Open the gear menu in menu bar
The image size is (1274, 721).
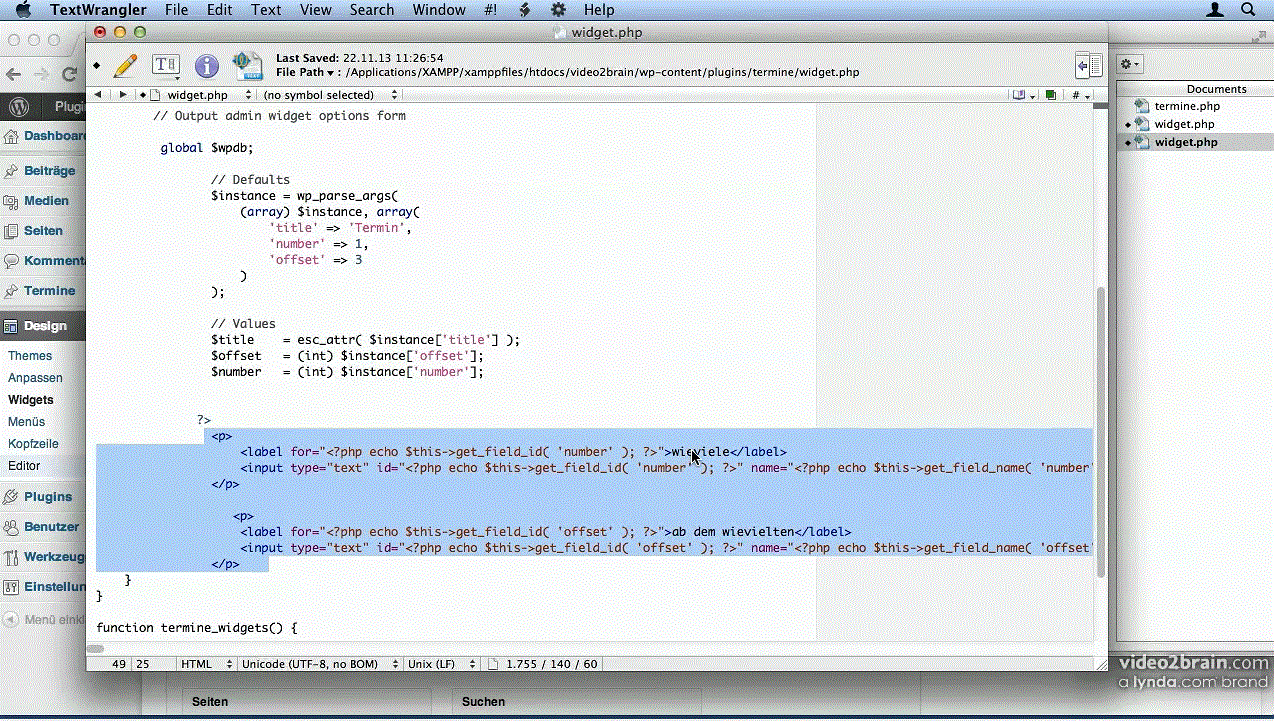[x=558, y=10]
